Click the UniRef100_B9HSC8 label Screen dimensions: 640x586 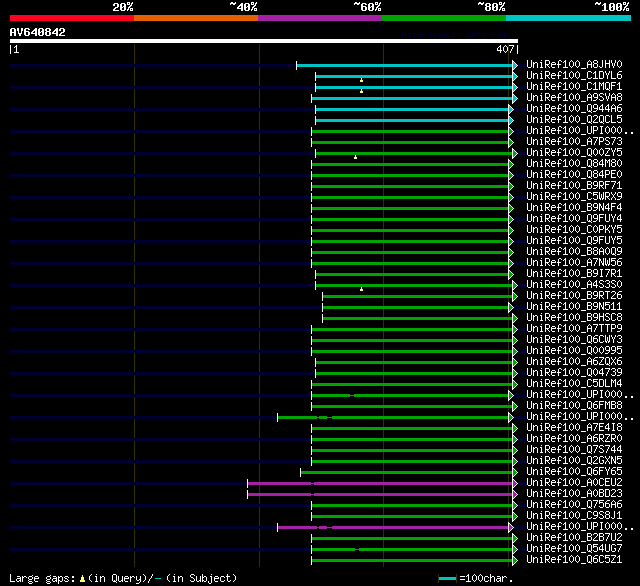click(x=574, y=318)
